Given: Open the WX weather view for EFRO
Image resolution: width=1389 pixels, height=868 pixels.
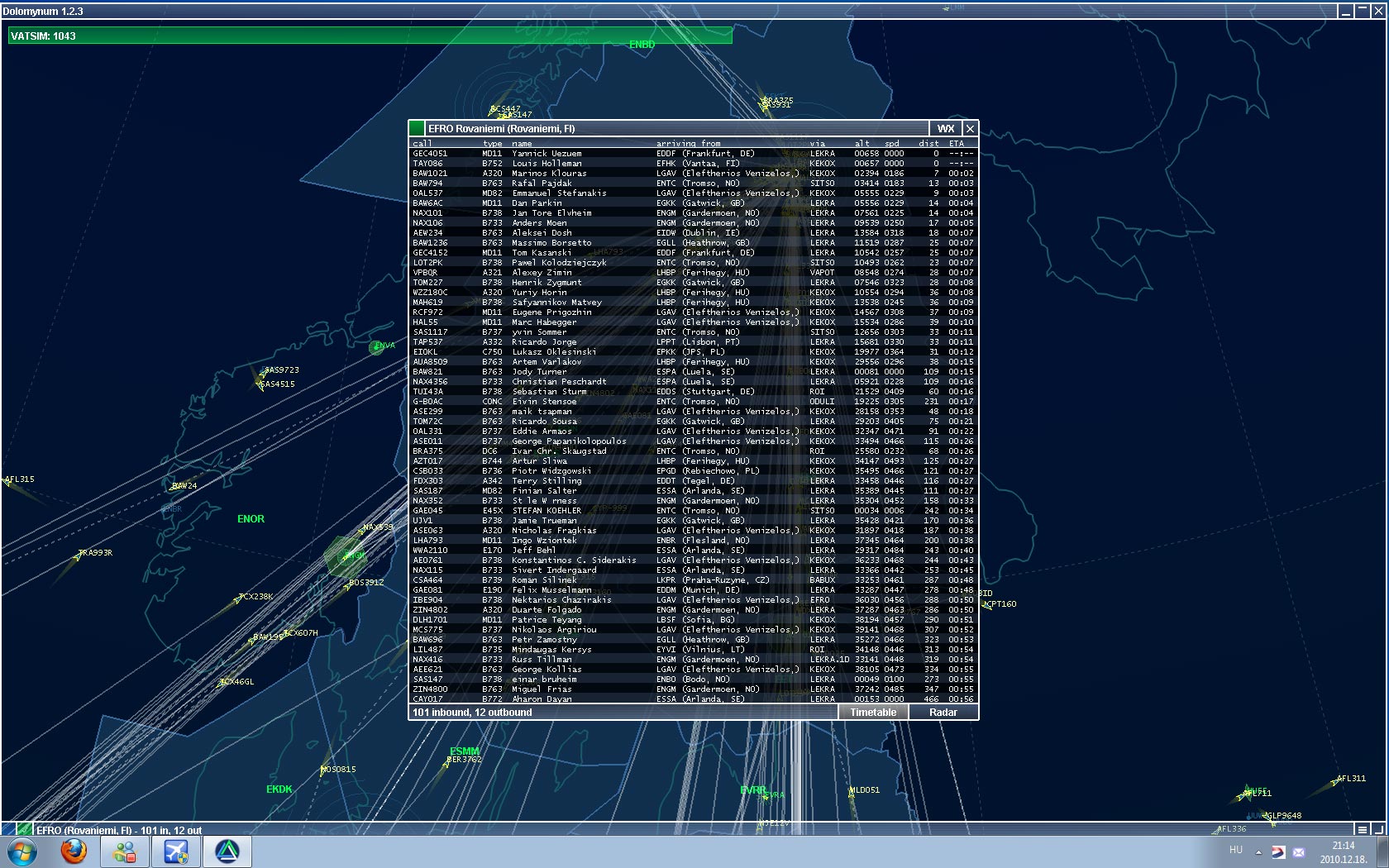Looking at the screenshot, I should [x=946, y=128].
